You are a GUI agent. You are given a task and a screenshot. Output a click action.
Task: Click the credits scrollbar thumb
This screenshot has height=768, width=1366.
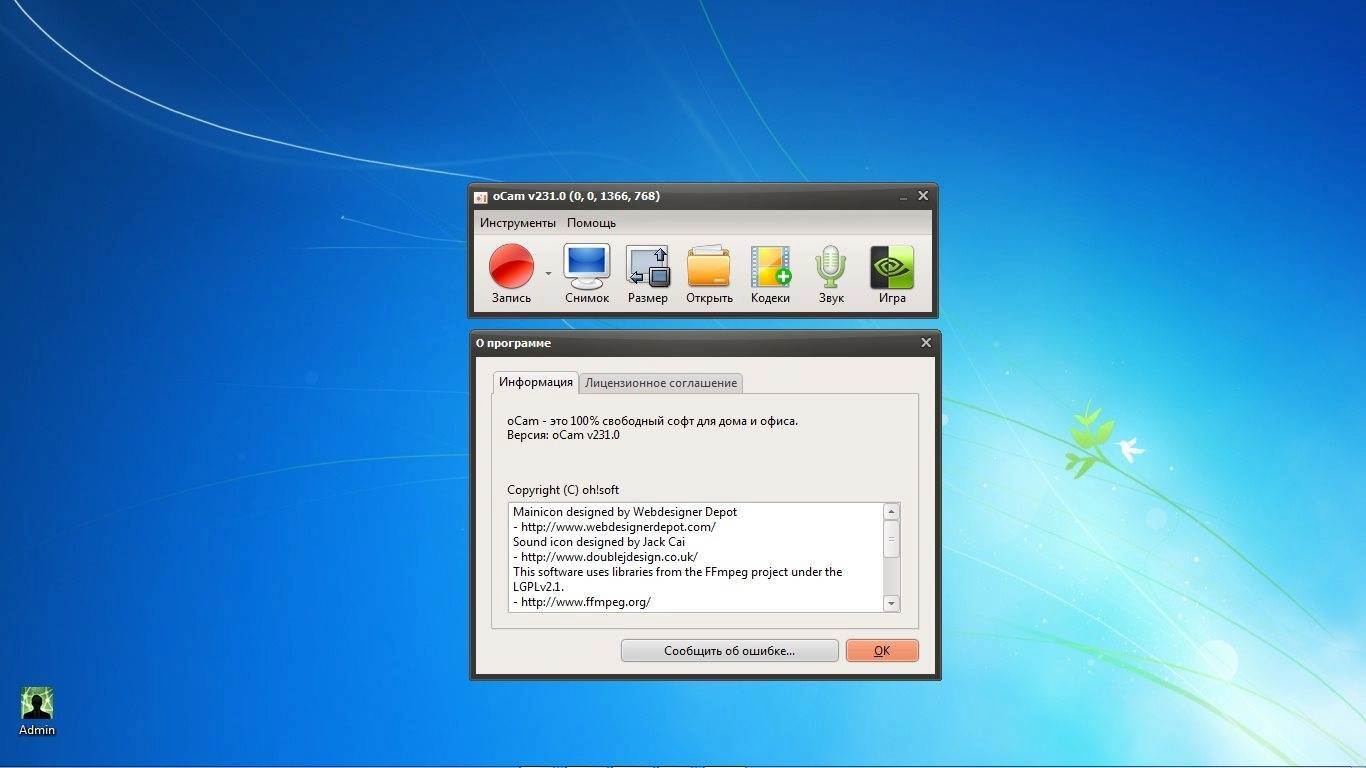(x=891, y=539)
